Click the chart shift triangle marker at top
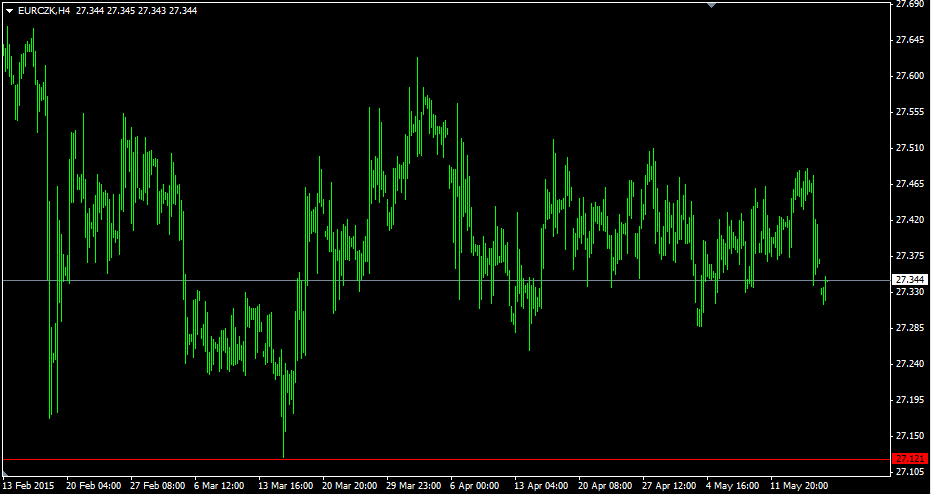Image resolution: width=931 pixels, height=494 pixels. coord(711,5)
